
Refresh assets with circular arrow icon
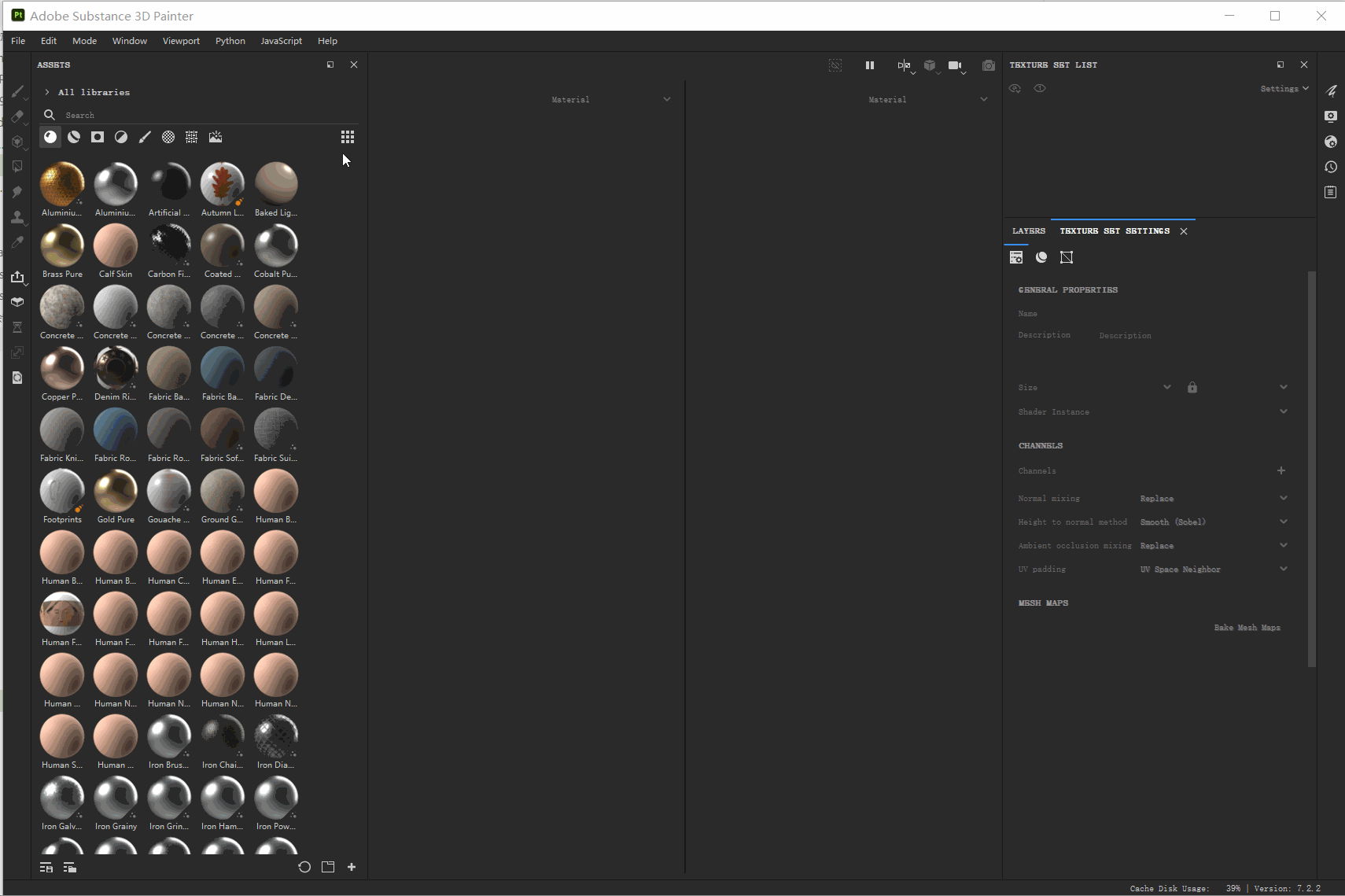tap(304, 867)
